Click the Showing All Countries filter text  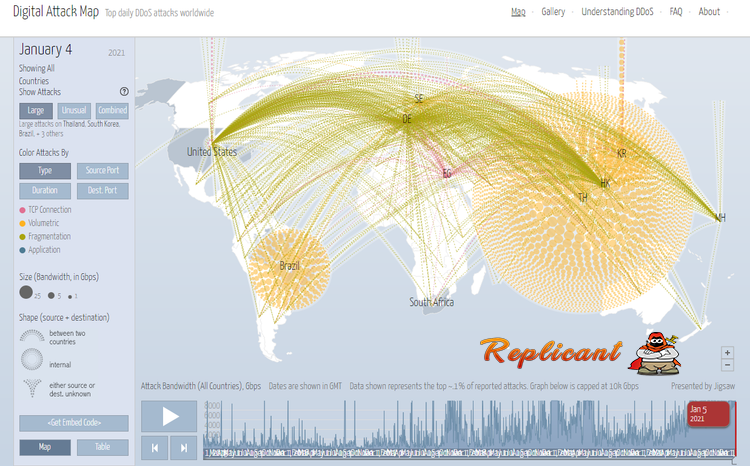click(36, 75)
